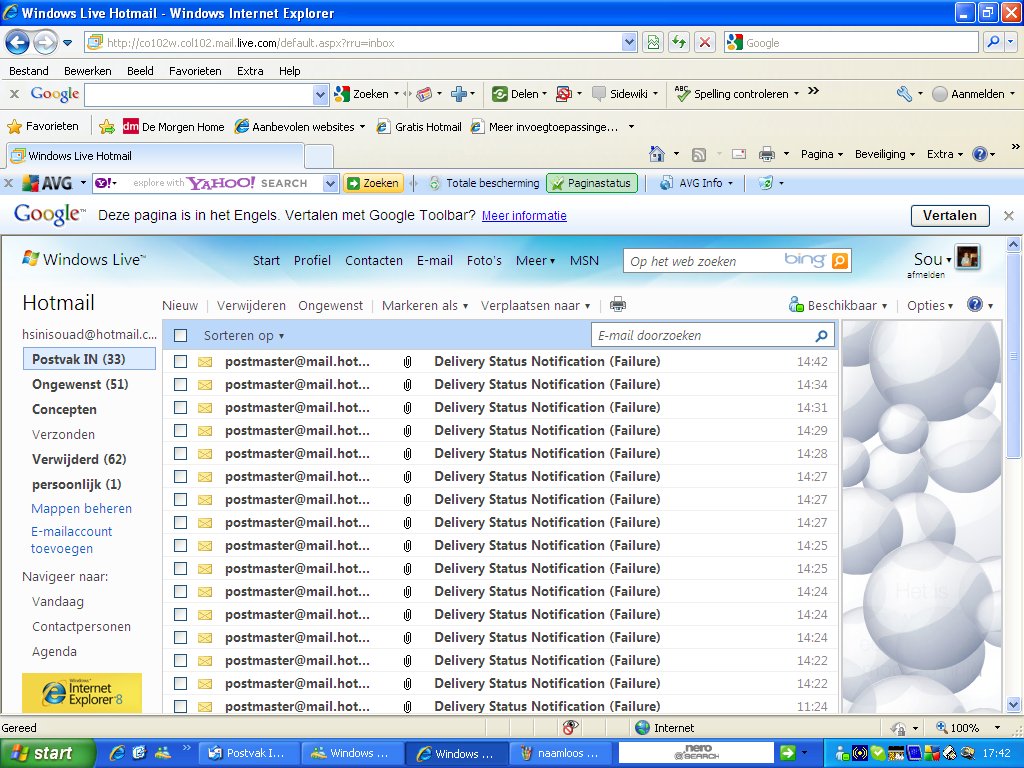The height and width of the screenshot is (768, 1024).
Task: Open the Beschikbaar status dropdown
Action: pos(838,305)
